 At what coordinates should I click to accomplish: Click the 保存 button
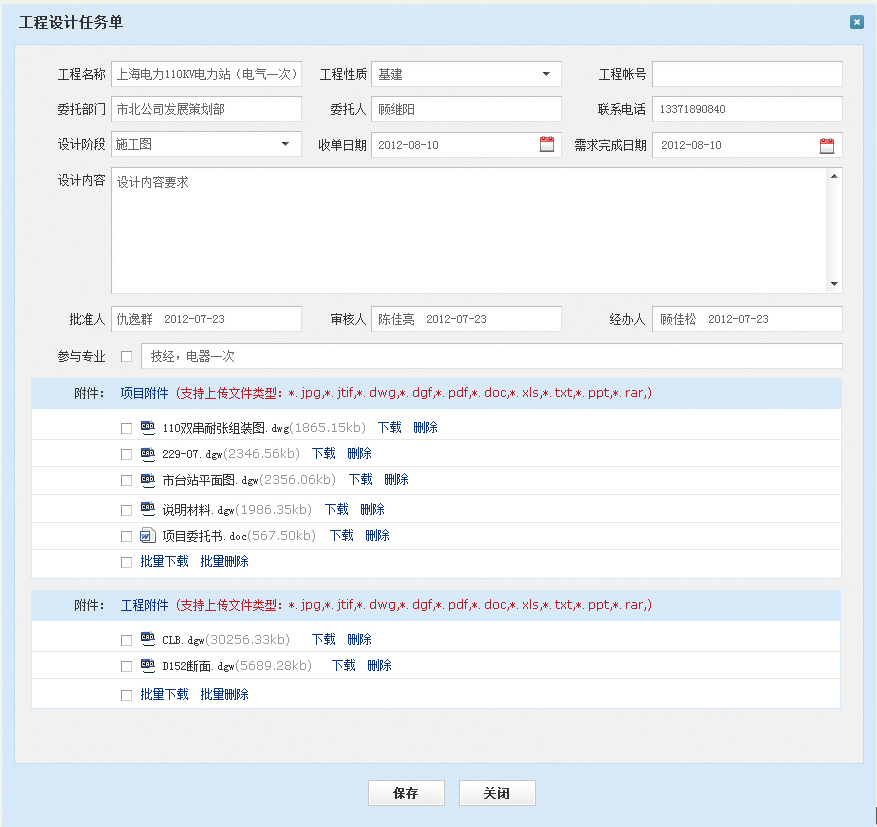(406, 793)
